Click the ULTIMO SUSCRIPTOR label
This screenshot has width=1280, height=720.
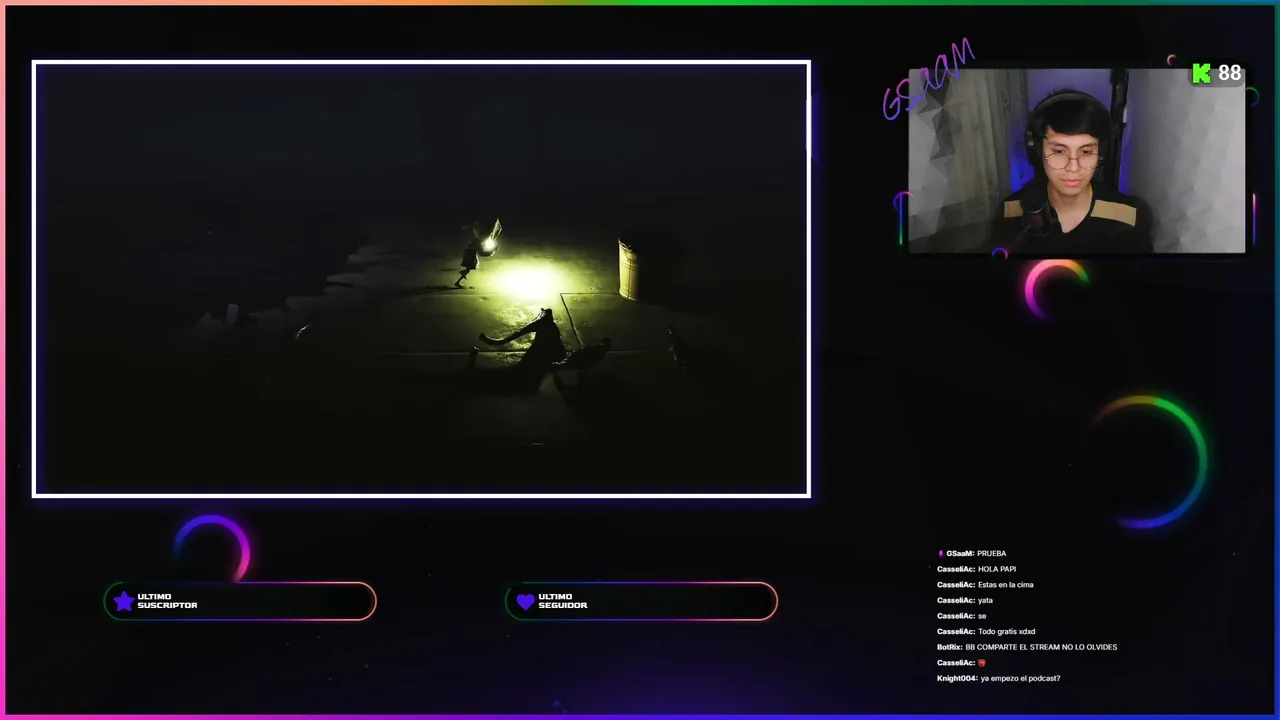click(x=167, y=601)
